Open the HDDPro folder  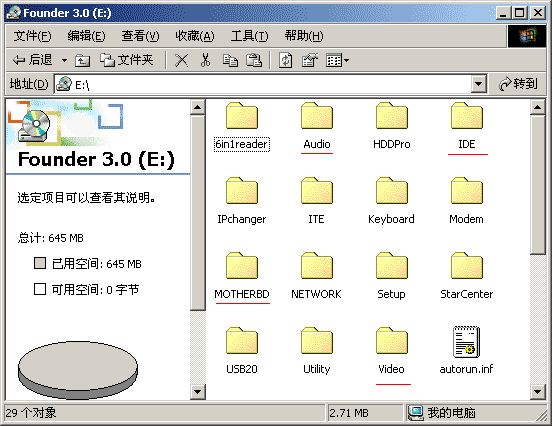(391, 127)
